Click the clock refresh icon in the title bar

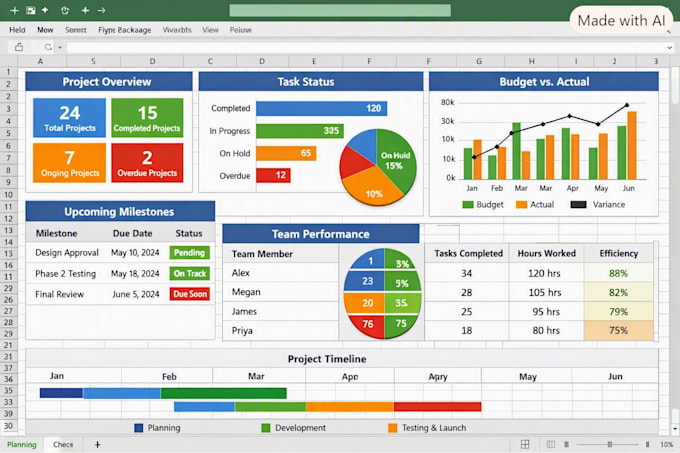point(65,10)
